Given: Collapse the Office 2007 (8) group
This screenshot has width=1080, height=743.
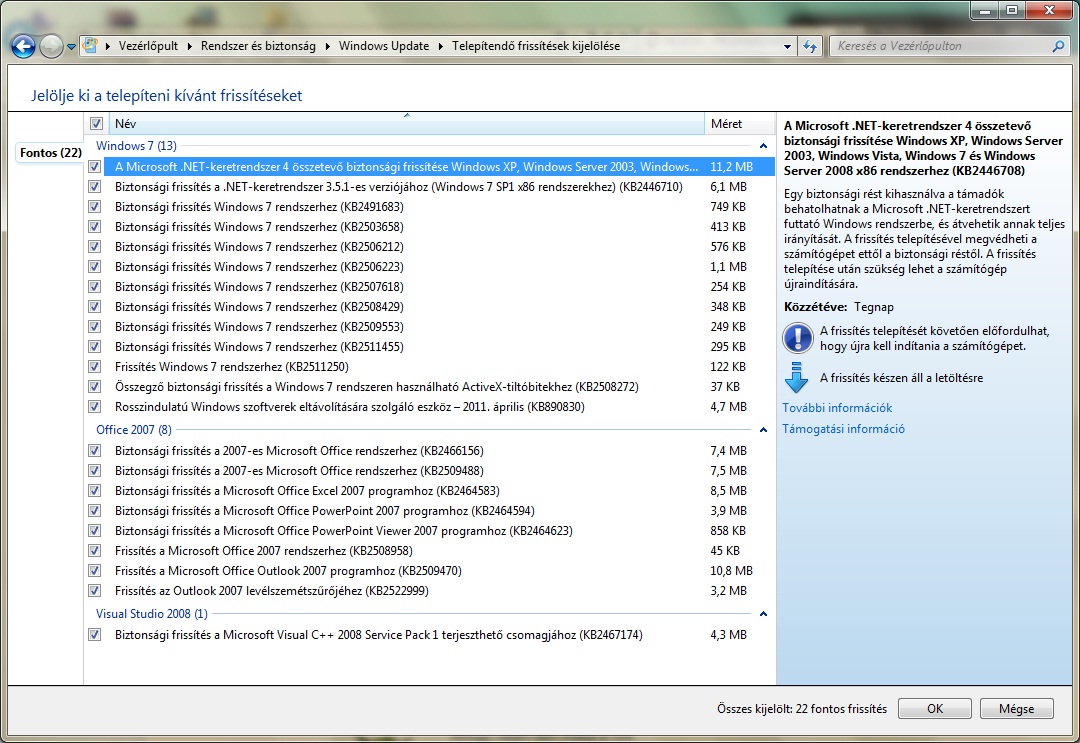Looking at the screenshot, I should click(763, 430).
